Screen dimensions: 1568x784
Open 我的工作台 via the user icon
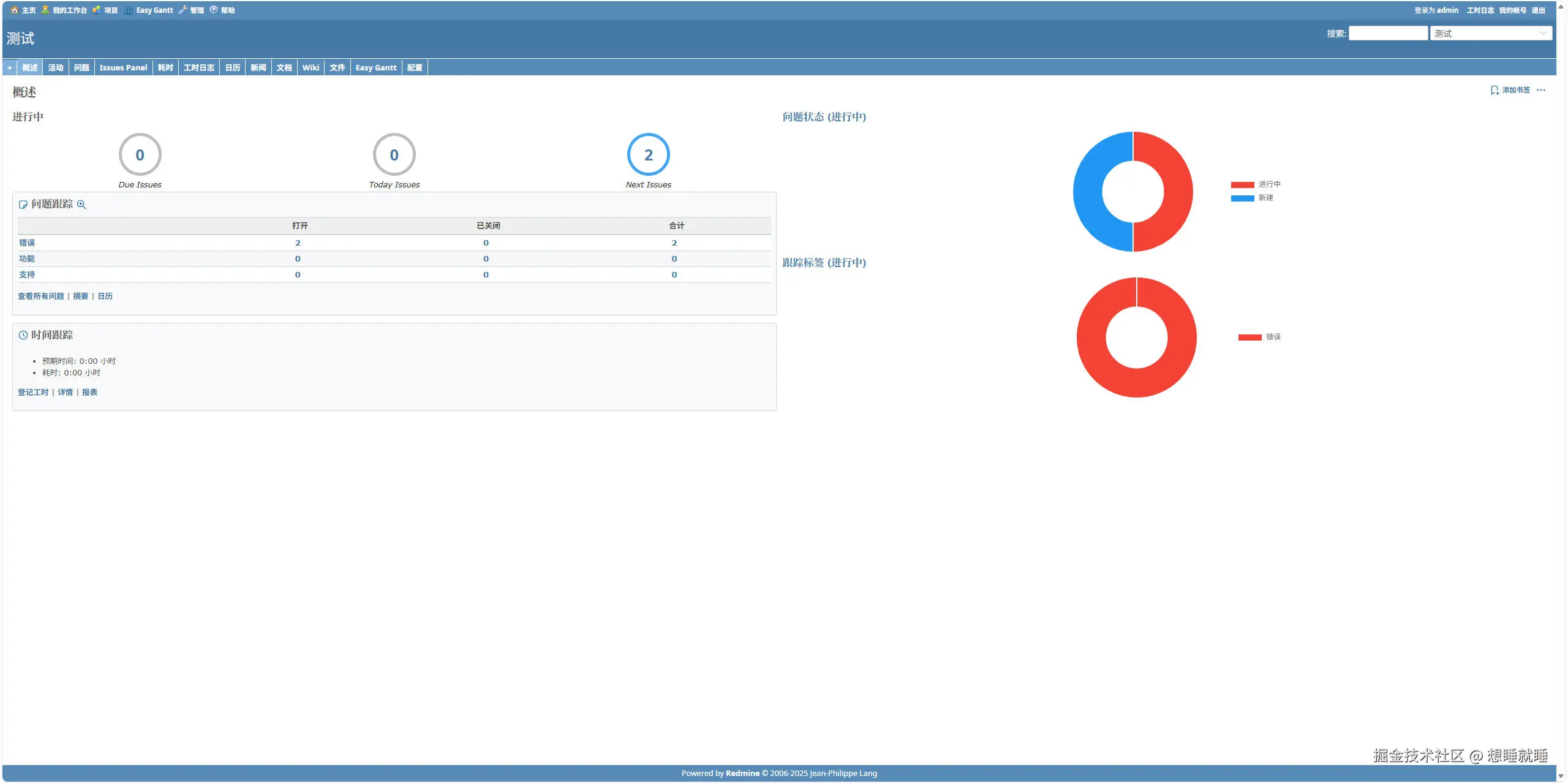pyautogui.click(x=45, y=10)
